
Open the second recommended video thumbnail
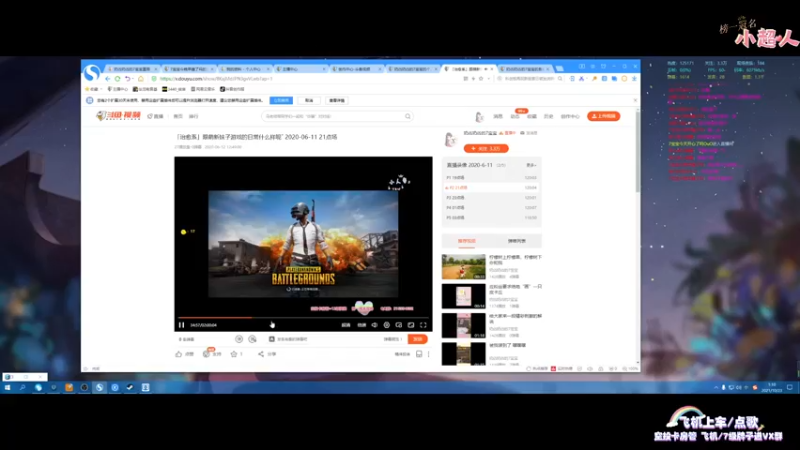(x=463, y=296)
